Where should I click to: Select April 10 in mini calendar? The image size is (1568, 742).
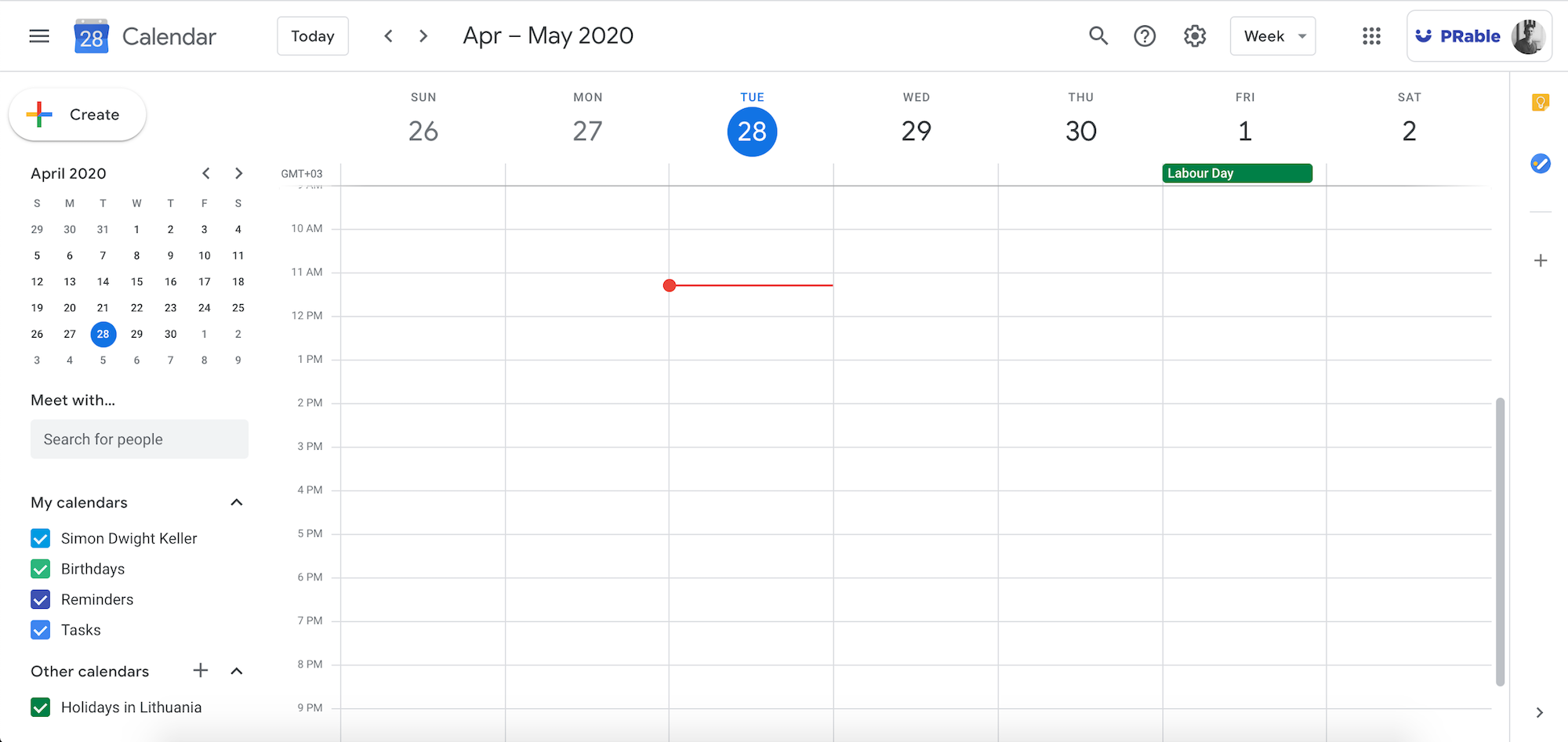coord(204,255)
